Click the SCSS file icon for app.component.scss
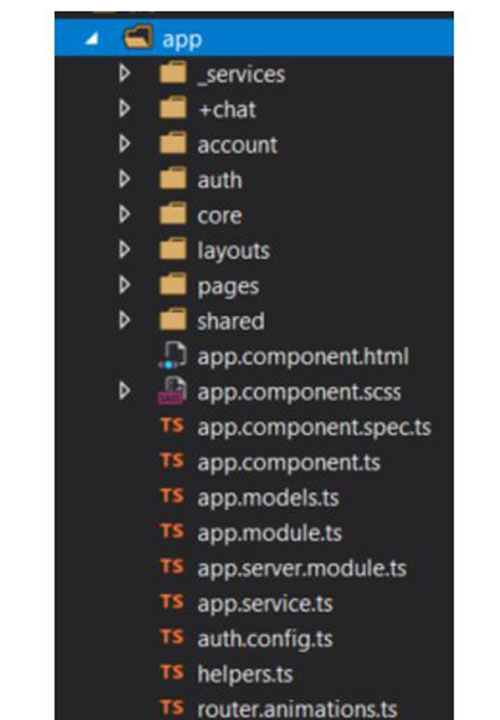 tap(172, 391)
